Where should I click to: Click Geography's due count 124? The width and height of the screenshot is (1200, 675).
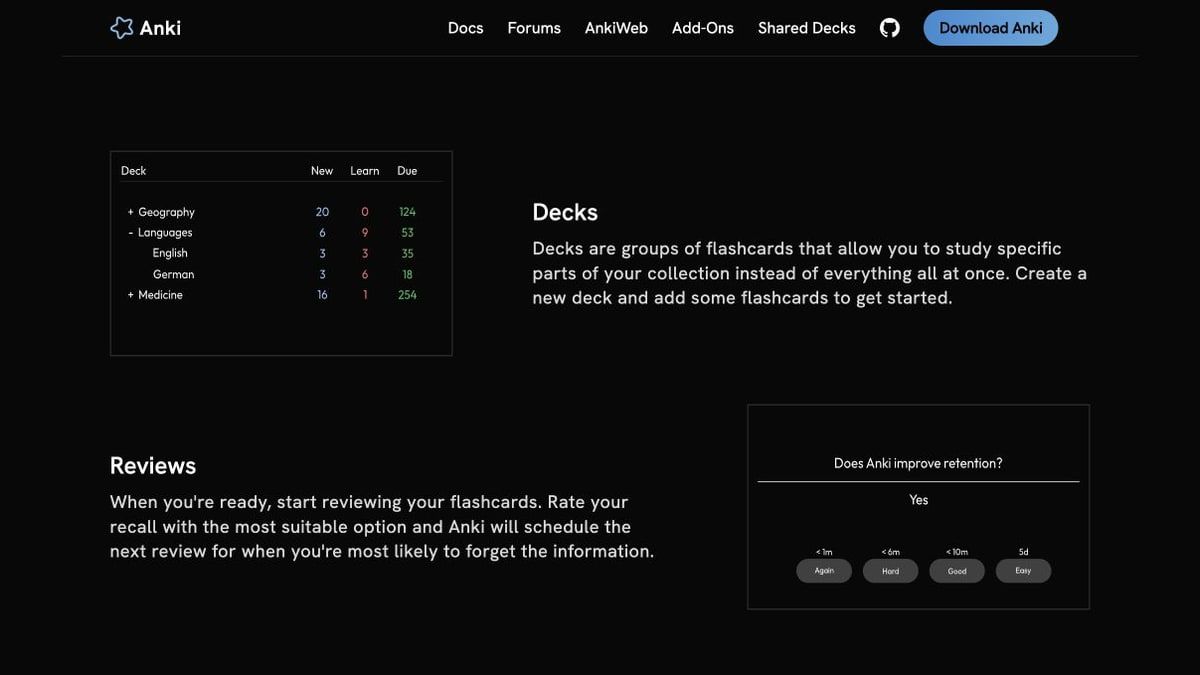coord(407,212)
